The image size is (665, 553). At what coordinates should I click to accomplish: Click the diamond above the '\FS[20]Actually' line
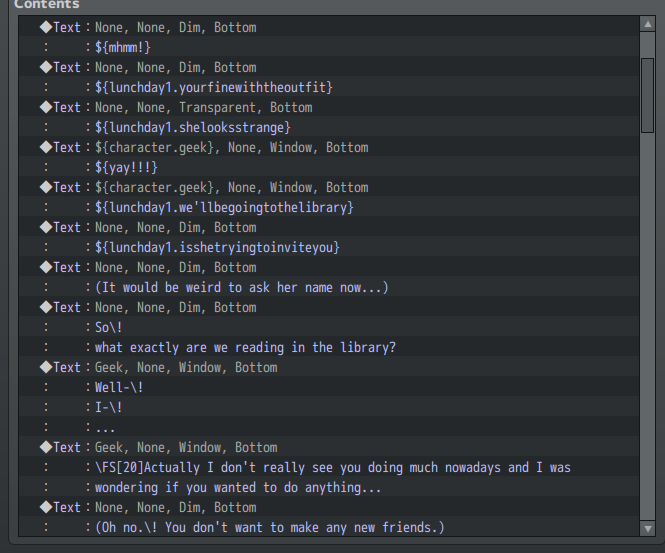[x=45, y=447]
